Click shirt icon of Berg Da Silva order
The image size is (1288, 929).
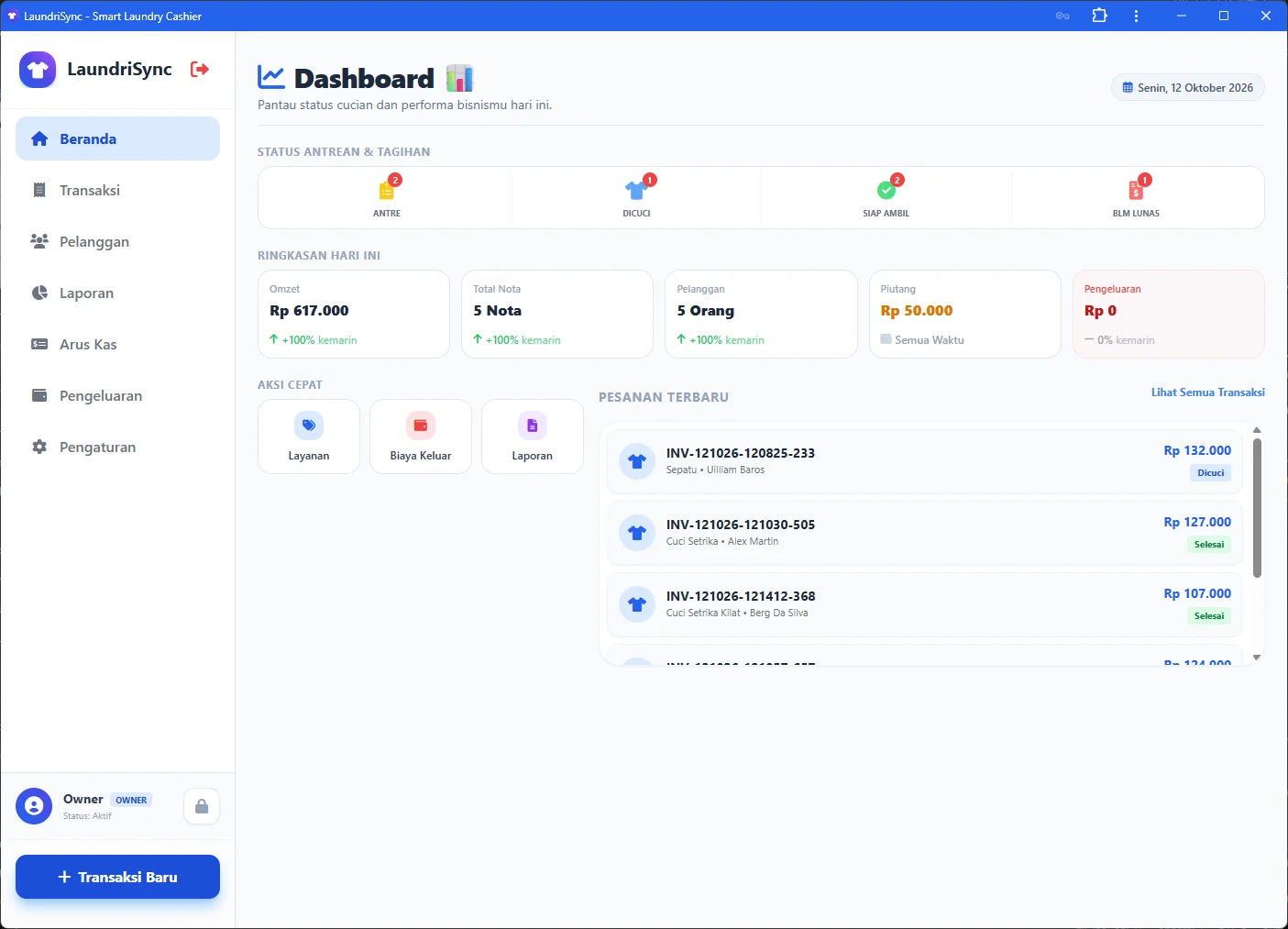pyautogui.click(x=637, y=604)
